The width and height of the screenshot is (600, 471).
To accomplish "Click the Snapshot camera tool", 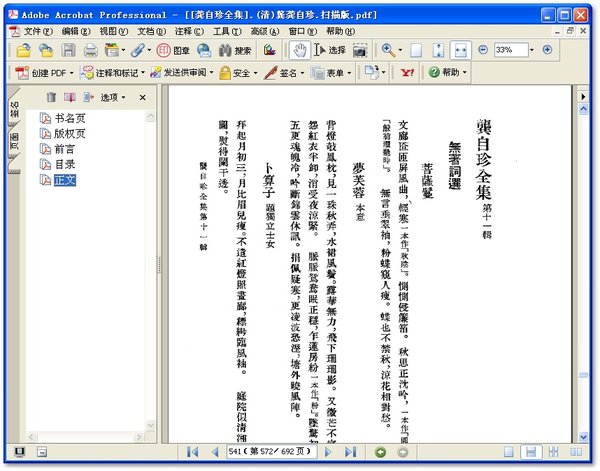I will [360, 50].
